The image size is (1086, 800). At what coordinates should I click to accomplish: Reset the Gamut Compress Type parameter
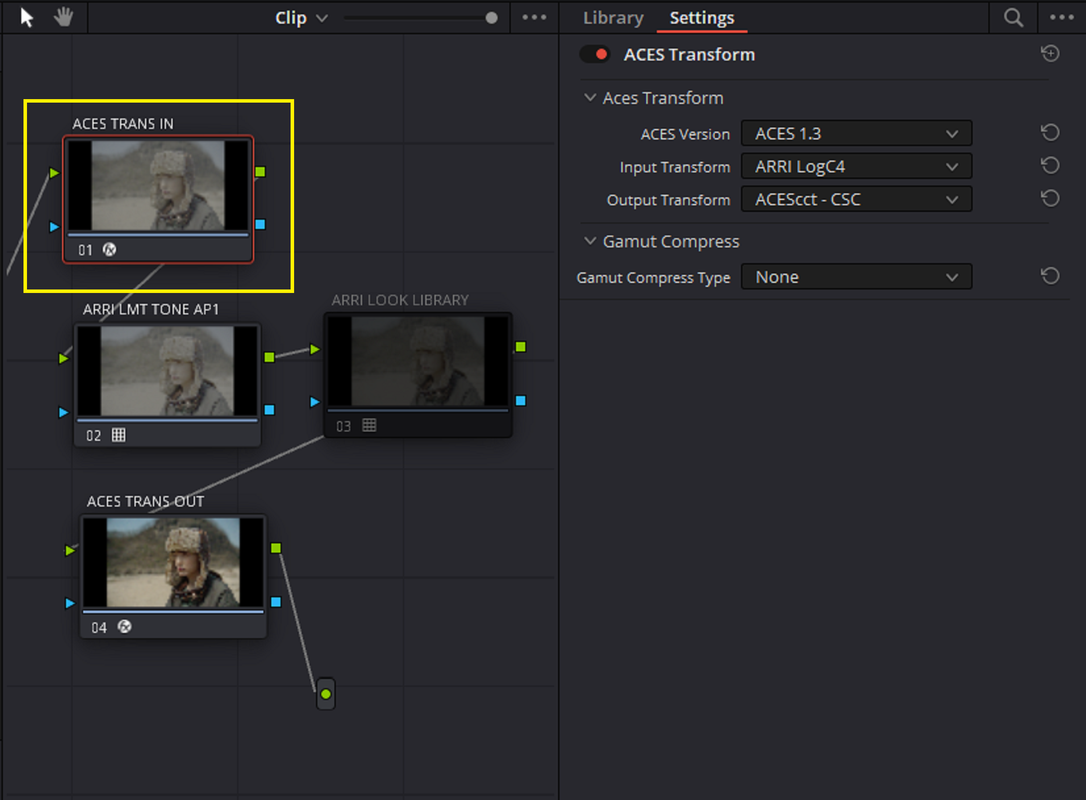(1050, 276)
